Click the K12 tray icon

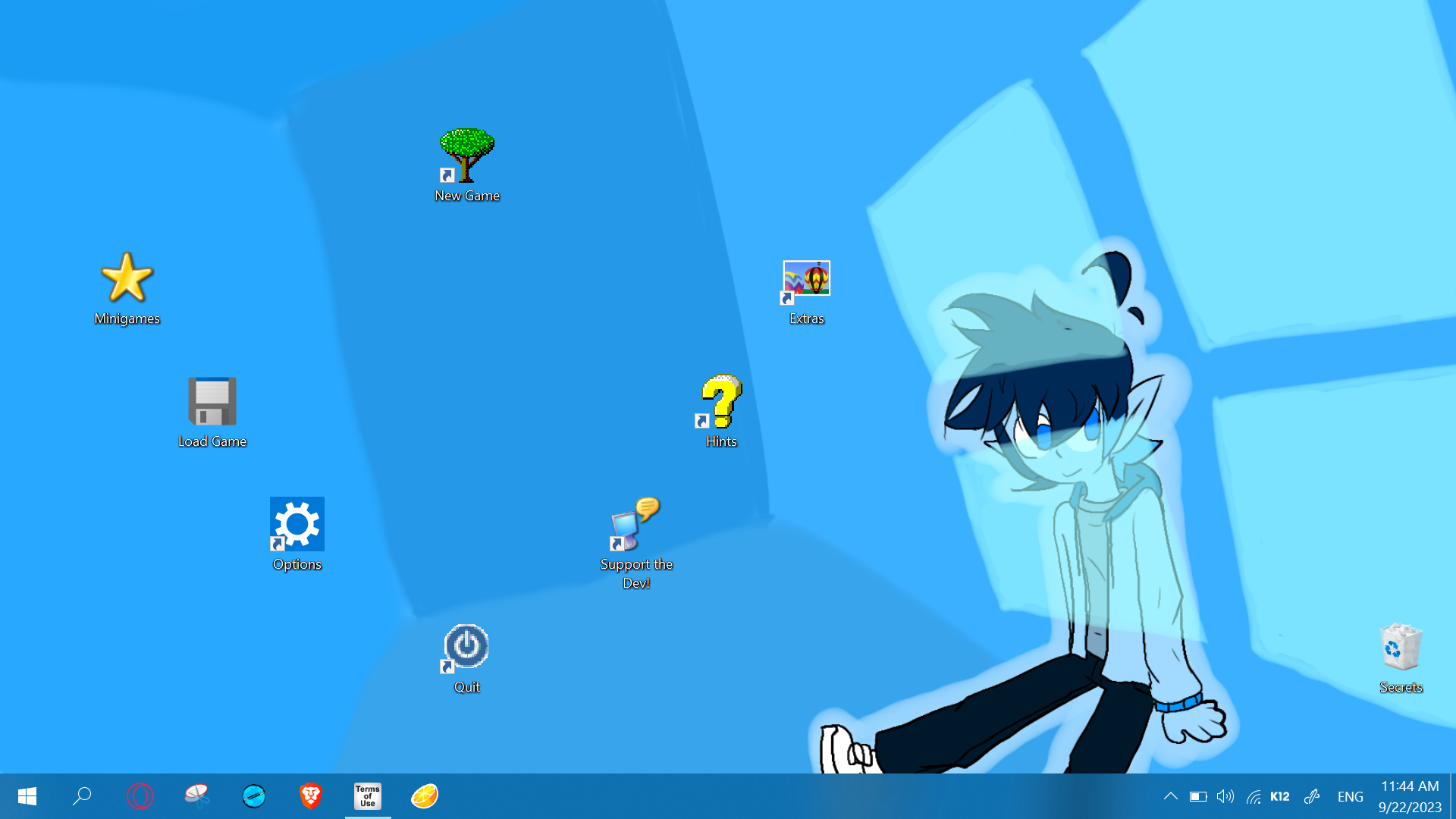1280,796
